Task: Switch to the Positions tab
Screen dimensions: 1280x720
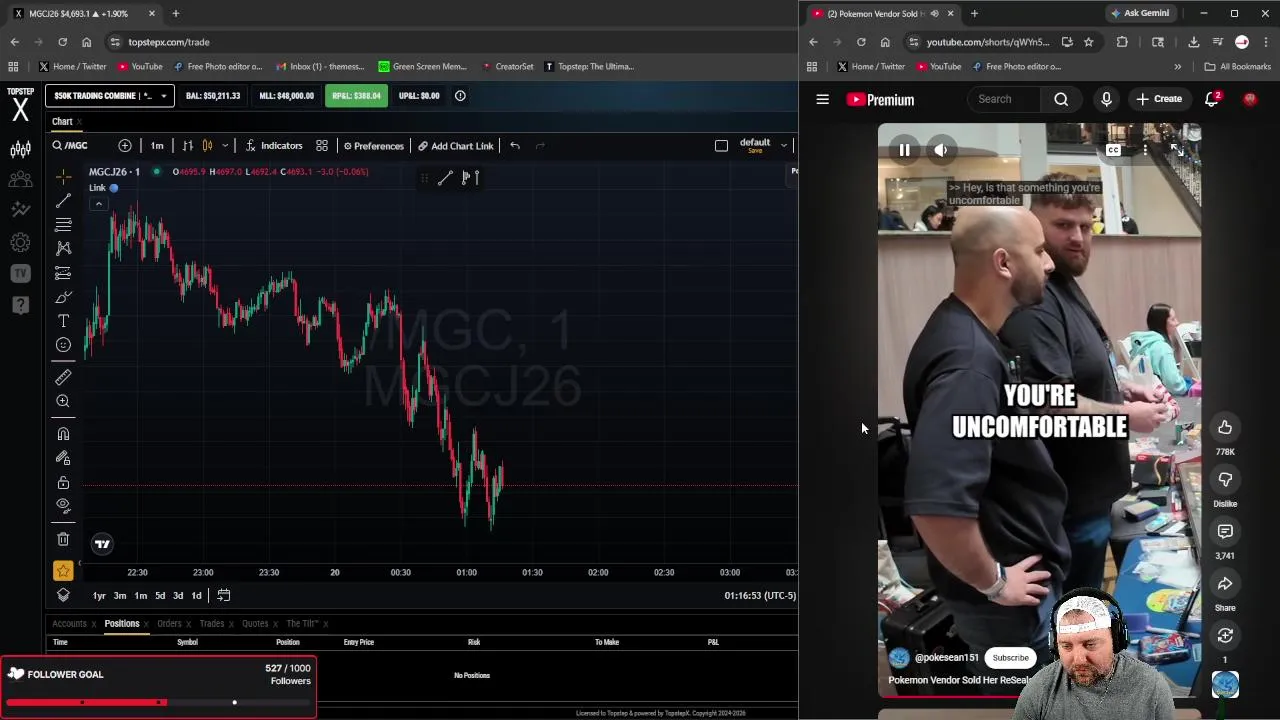Action: coord(122,624)
